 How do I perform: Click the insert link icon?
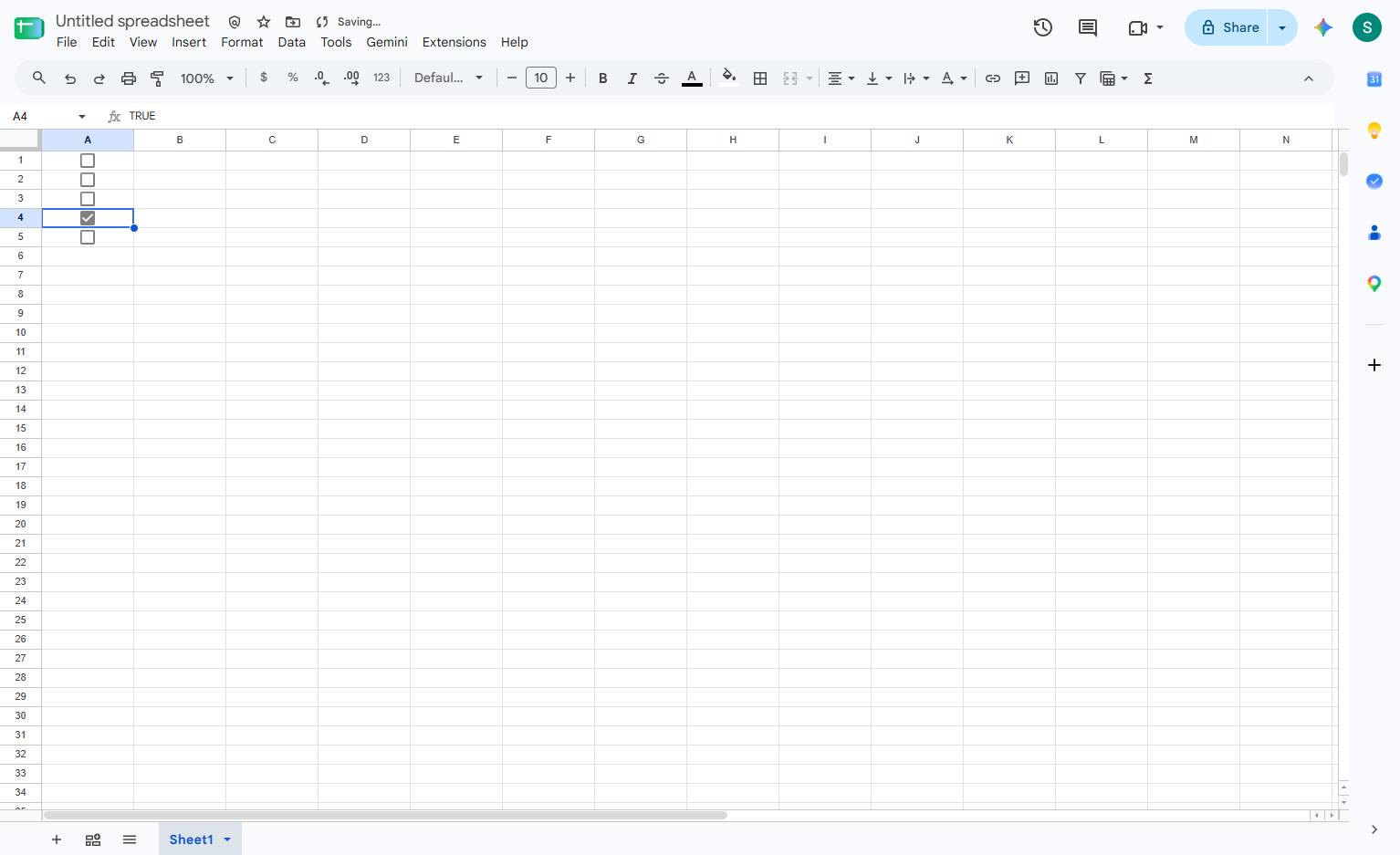(993, 78)
